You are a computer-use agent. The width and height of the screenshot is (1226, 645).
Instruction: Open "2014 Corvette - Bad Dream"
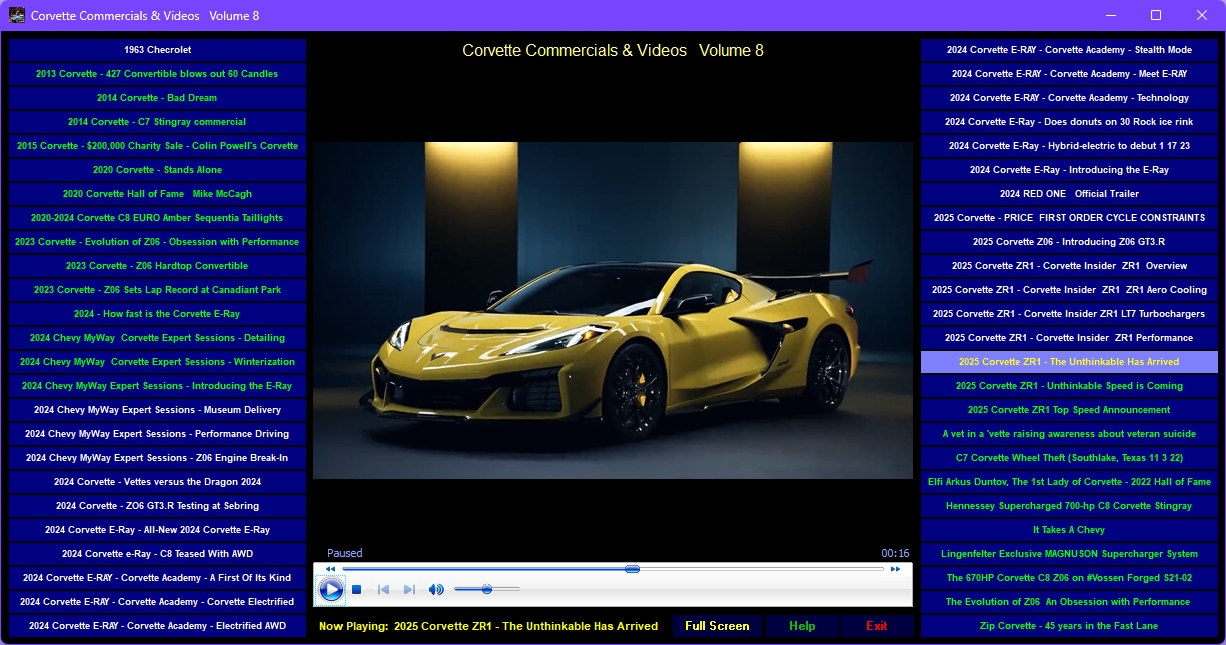pos(157,98)
